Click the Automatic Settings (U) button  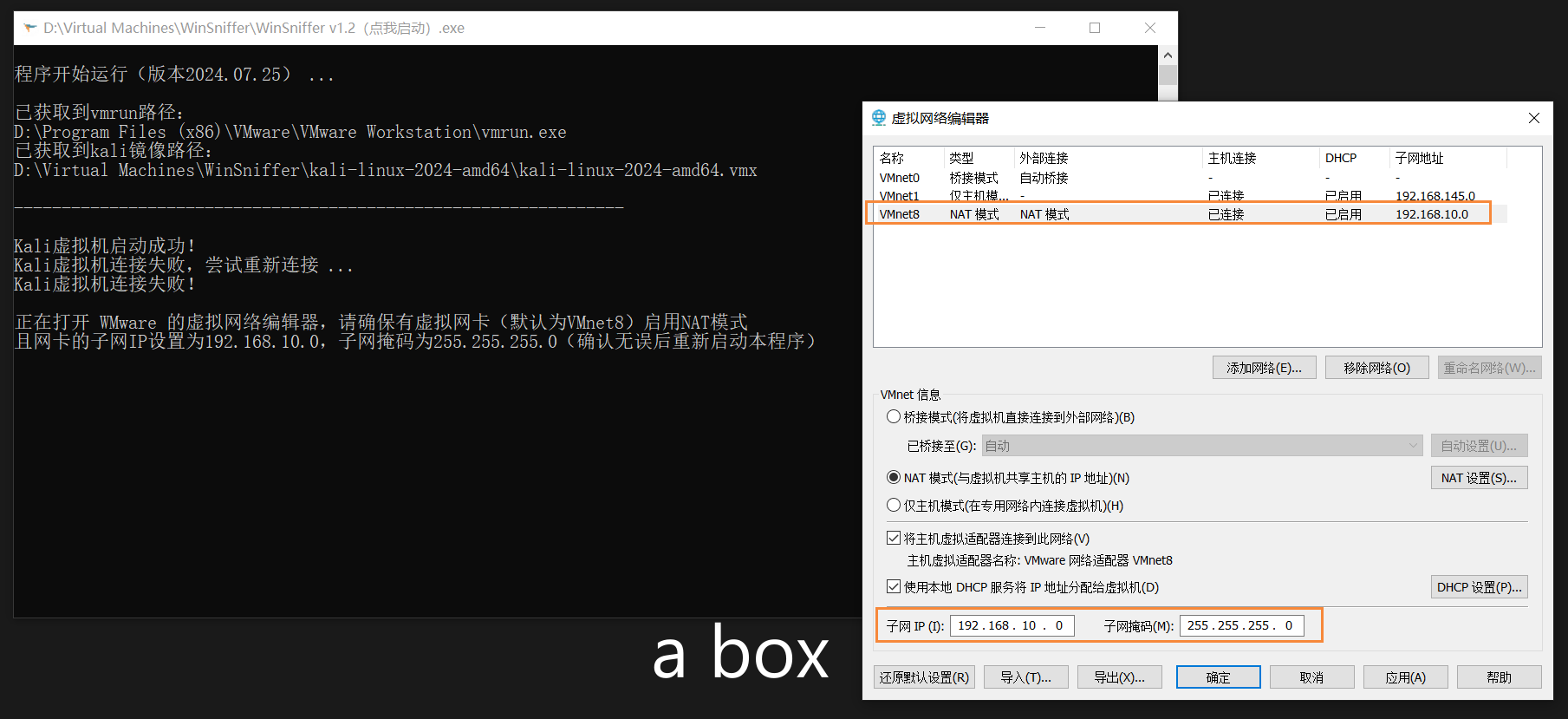pos(1479,446)
